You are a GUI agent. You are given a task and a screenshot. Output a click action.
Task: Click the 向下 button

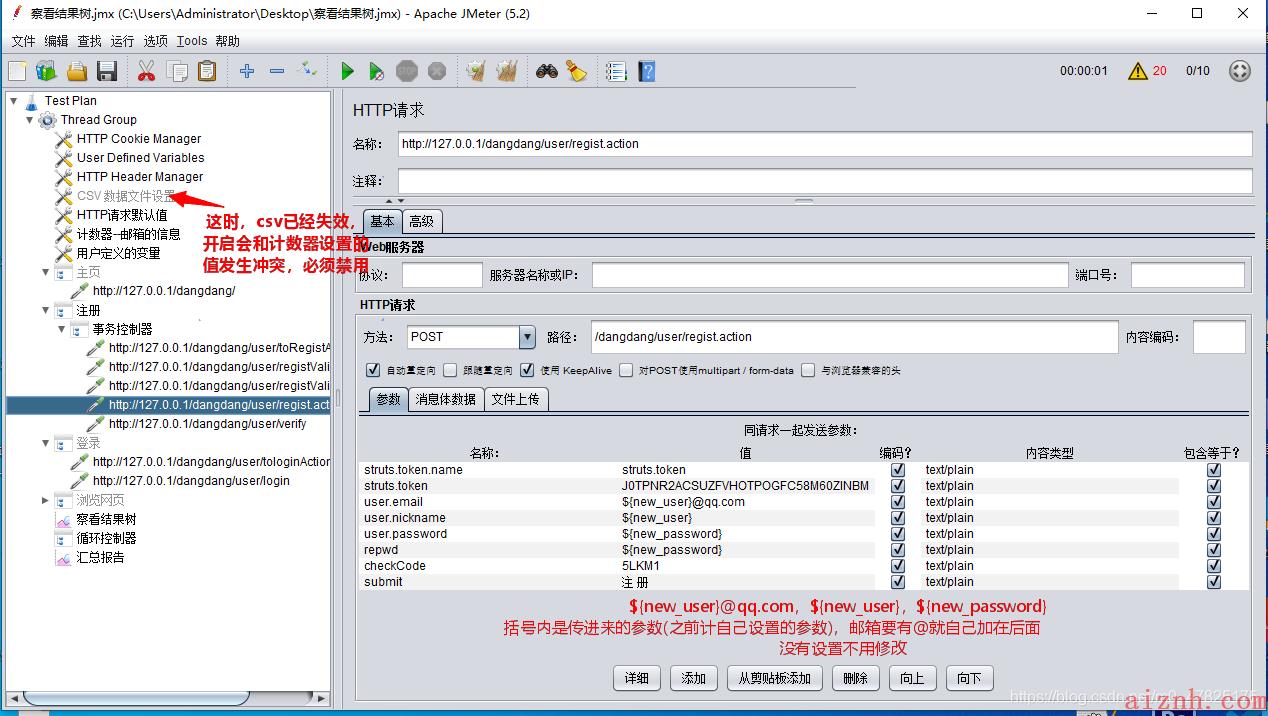coord(969,678)
